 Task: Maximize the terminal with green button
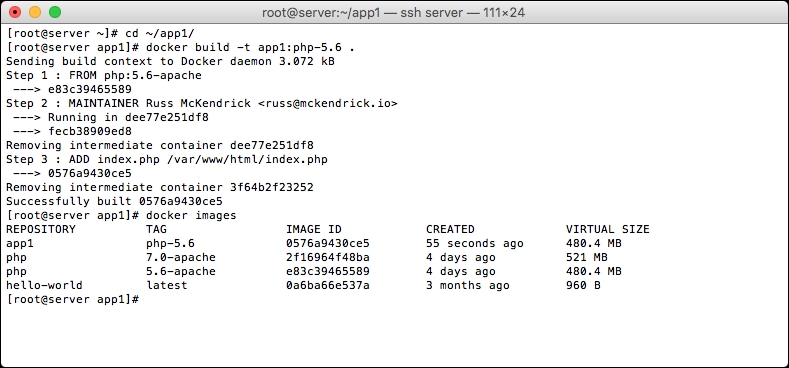click(55, 13)
